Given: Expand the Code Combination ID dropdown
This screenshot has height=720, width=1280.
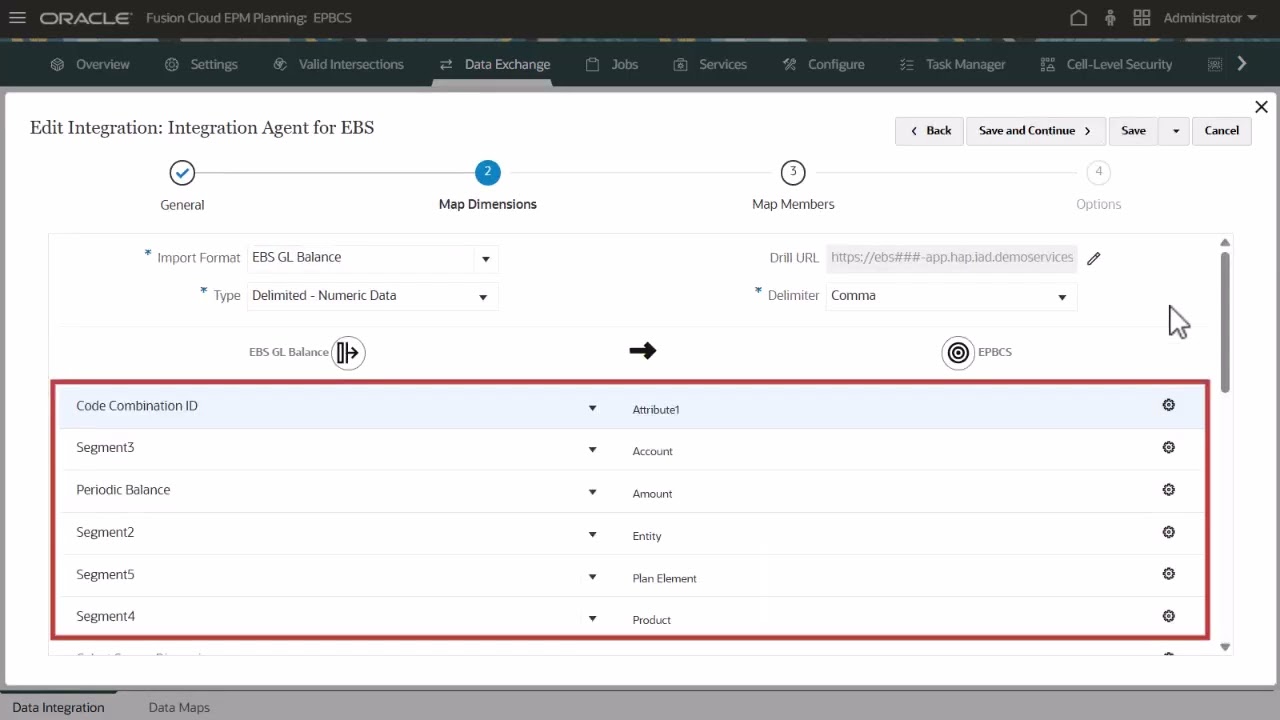Looking at the screenshot, I should coord(592,408).
